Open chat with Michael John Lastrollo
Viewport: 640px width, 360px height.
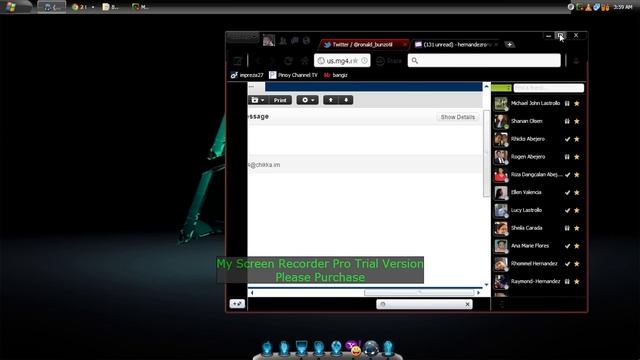535,103
